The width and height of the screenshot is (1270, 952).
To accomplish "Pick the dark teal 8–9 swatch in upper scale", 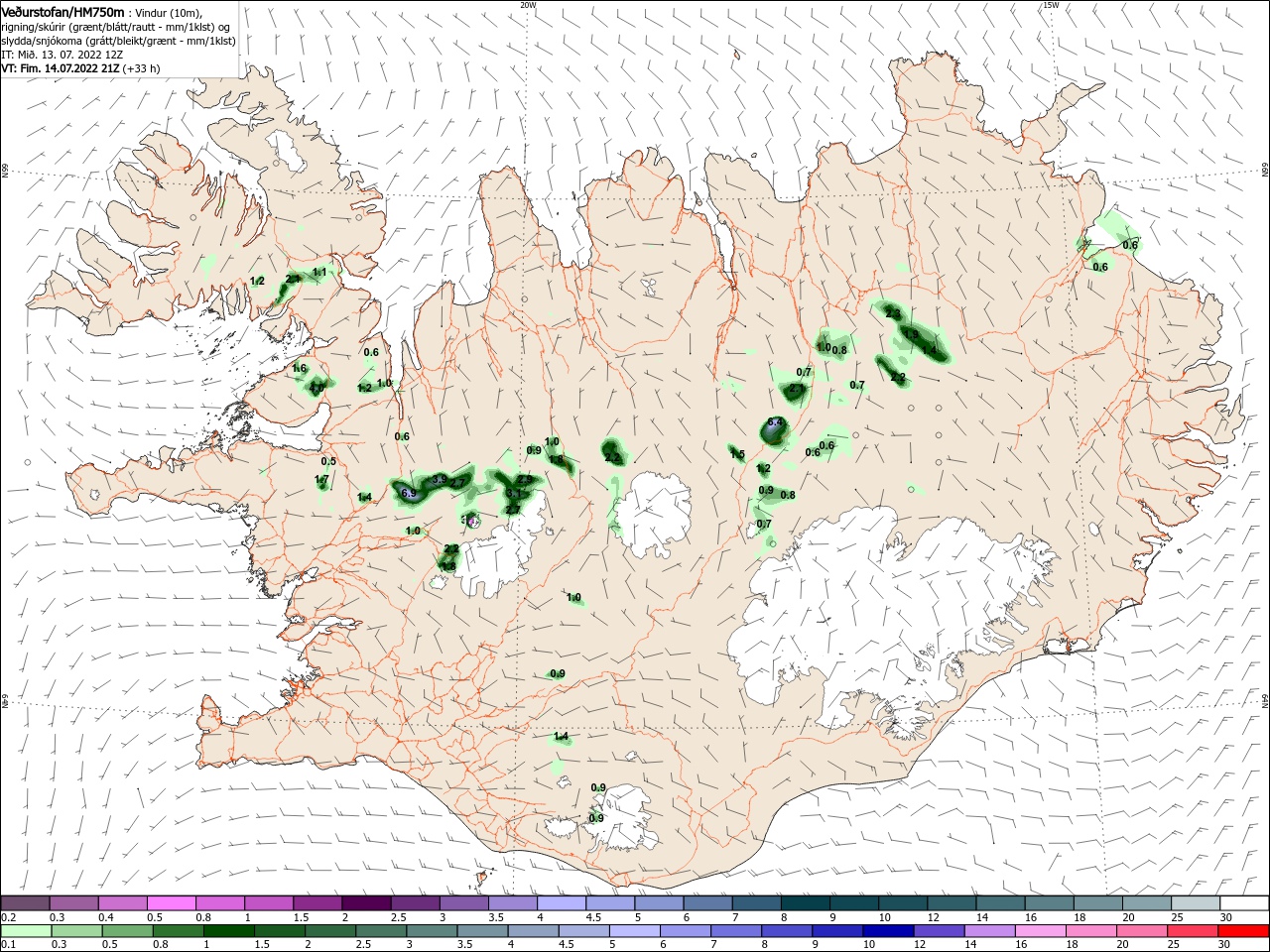I will coord(806,903).
